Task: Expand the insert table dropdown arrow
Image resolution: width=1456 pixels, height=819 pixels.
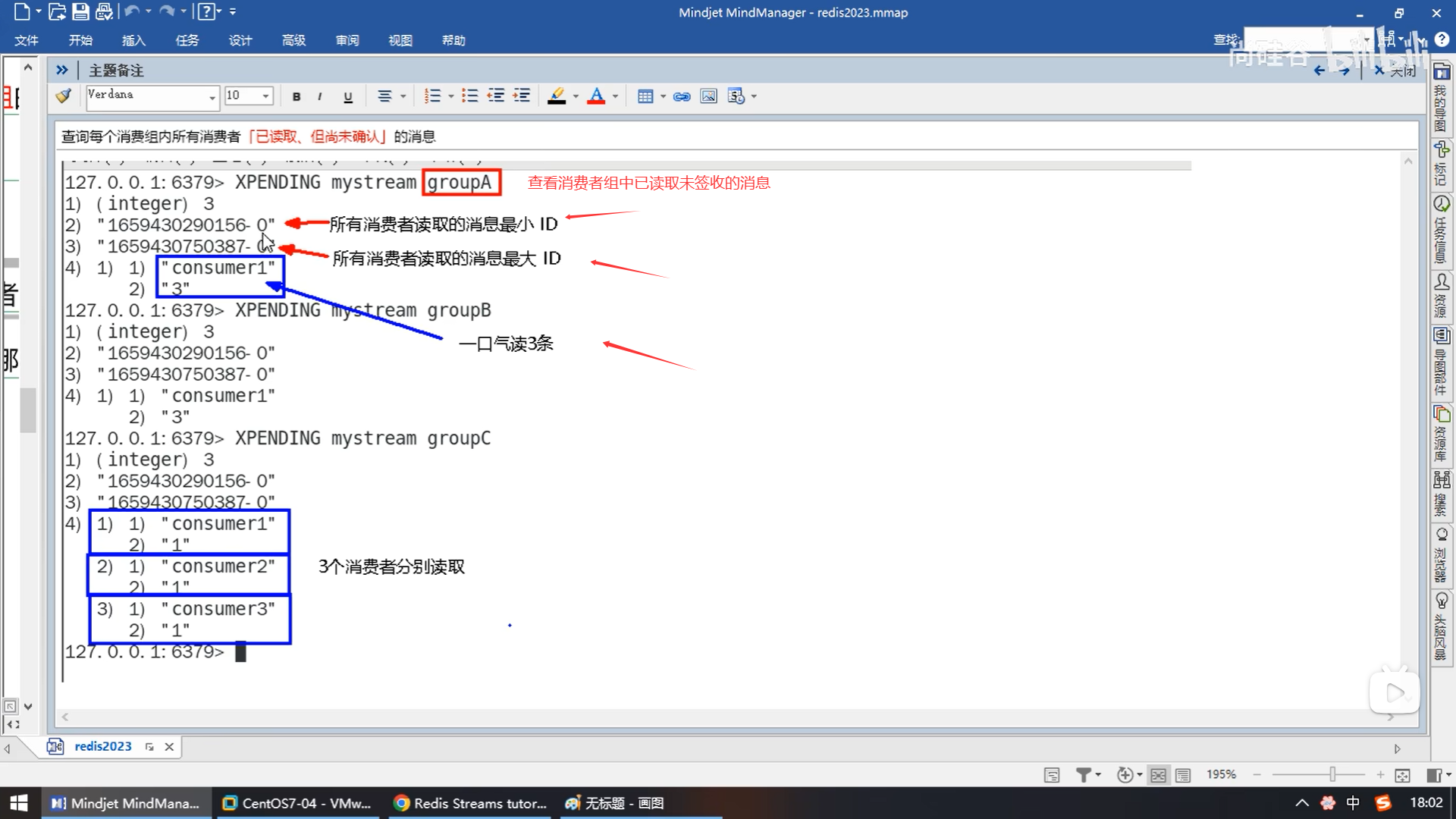Action: (x=664, y=96)
